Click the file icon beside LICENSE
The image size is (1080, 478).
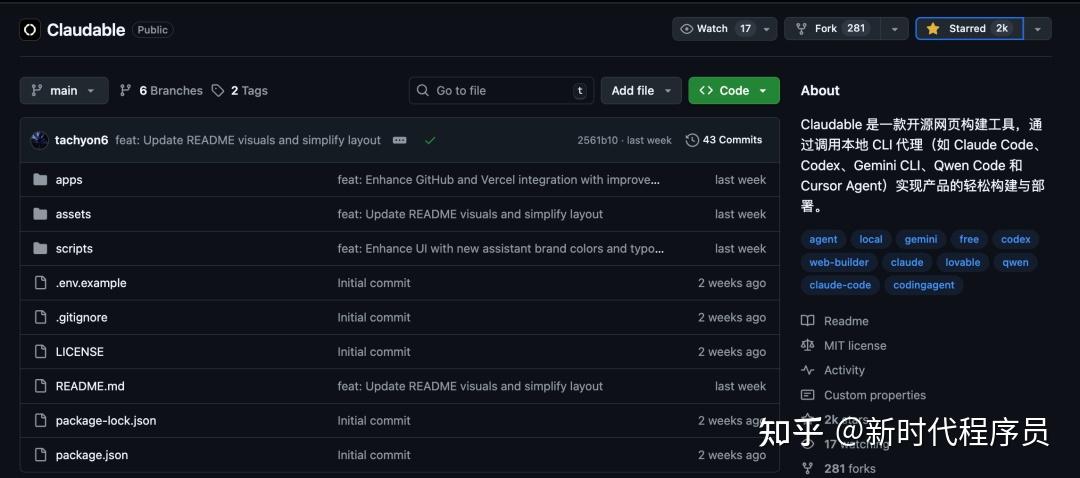tap(40, 352)
